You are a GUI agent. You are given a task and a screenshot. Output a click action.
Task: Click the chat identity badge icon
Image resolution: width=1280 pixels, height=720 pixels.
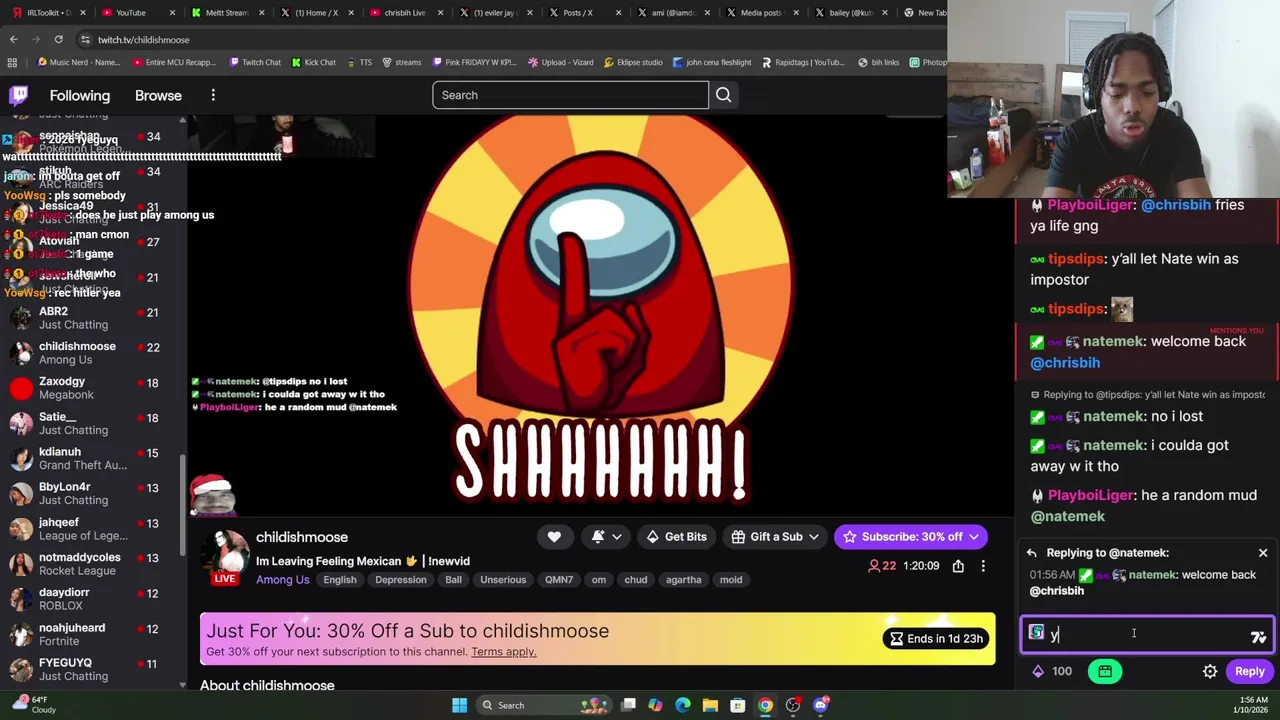[1037, 633]
